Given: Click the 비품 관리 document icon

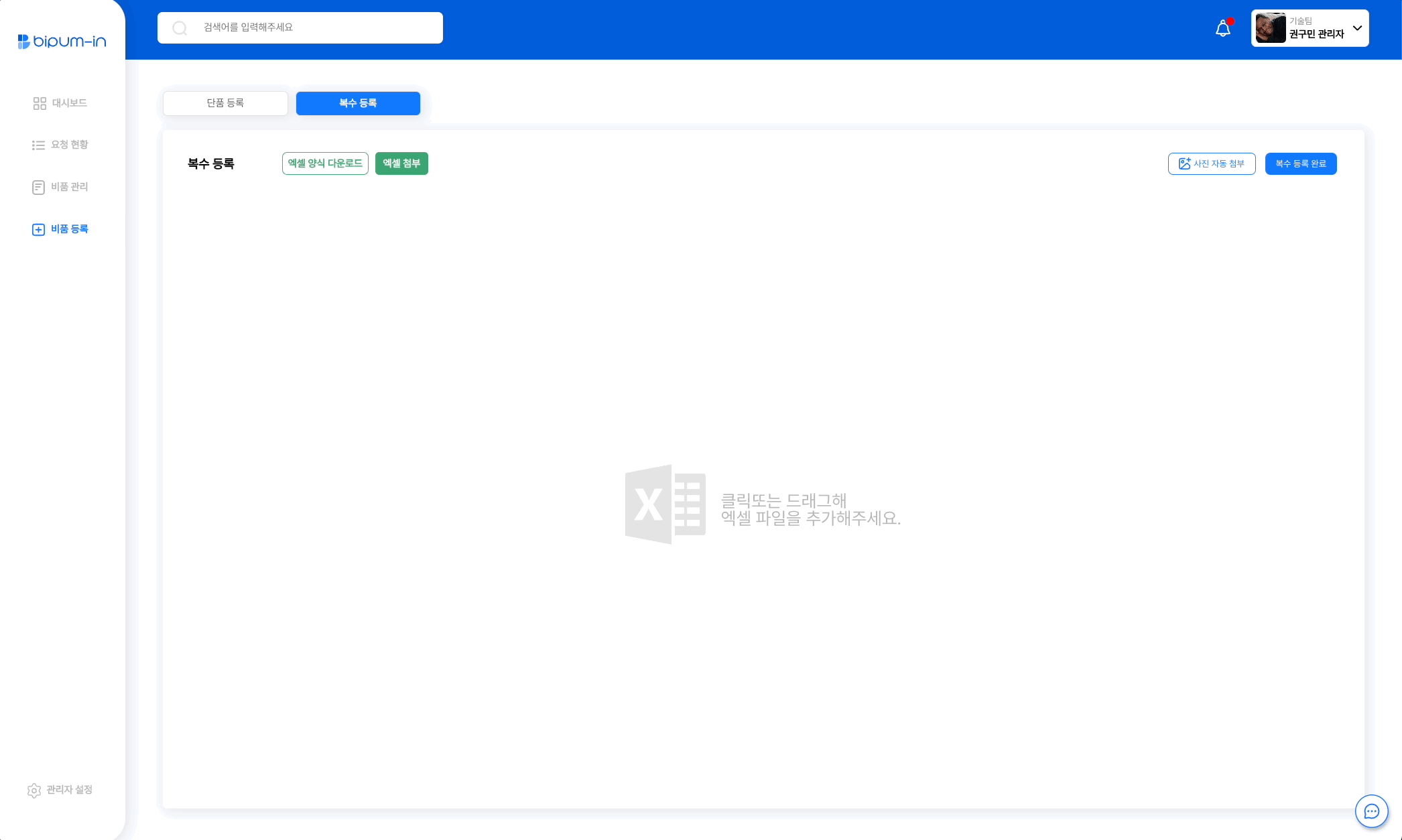Looking at the screenshot, I should pos(38,188).
